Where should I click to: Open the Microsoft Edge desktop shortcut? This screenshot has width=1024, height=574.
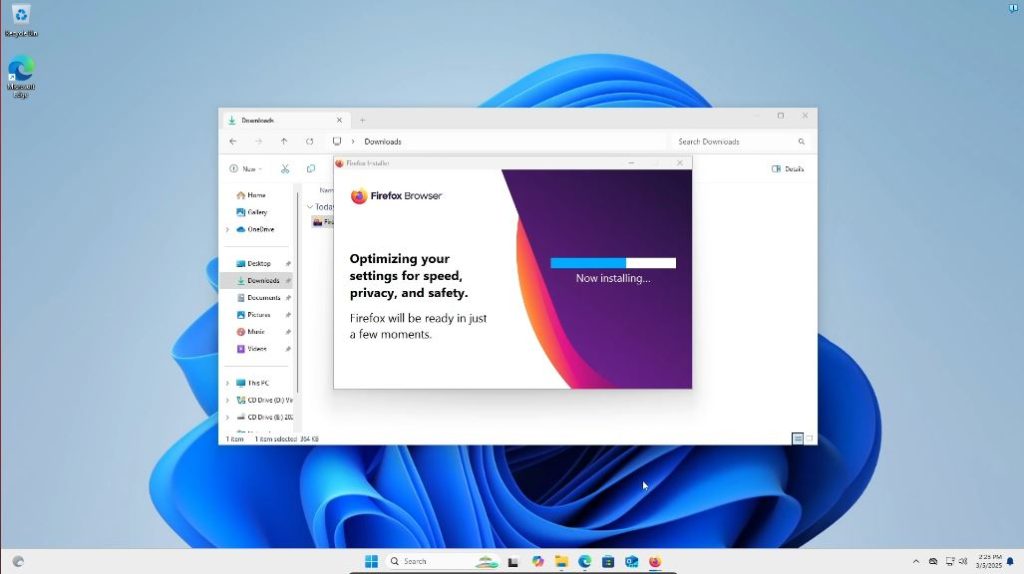point(21,78)
